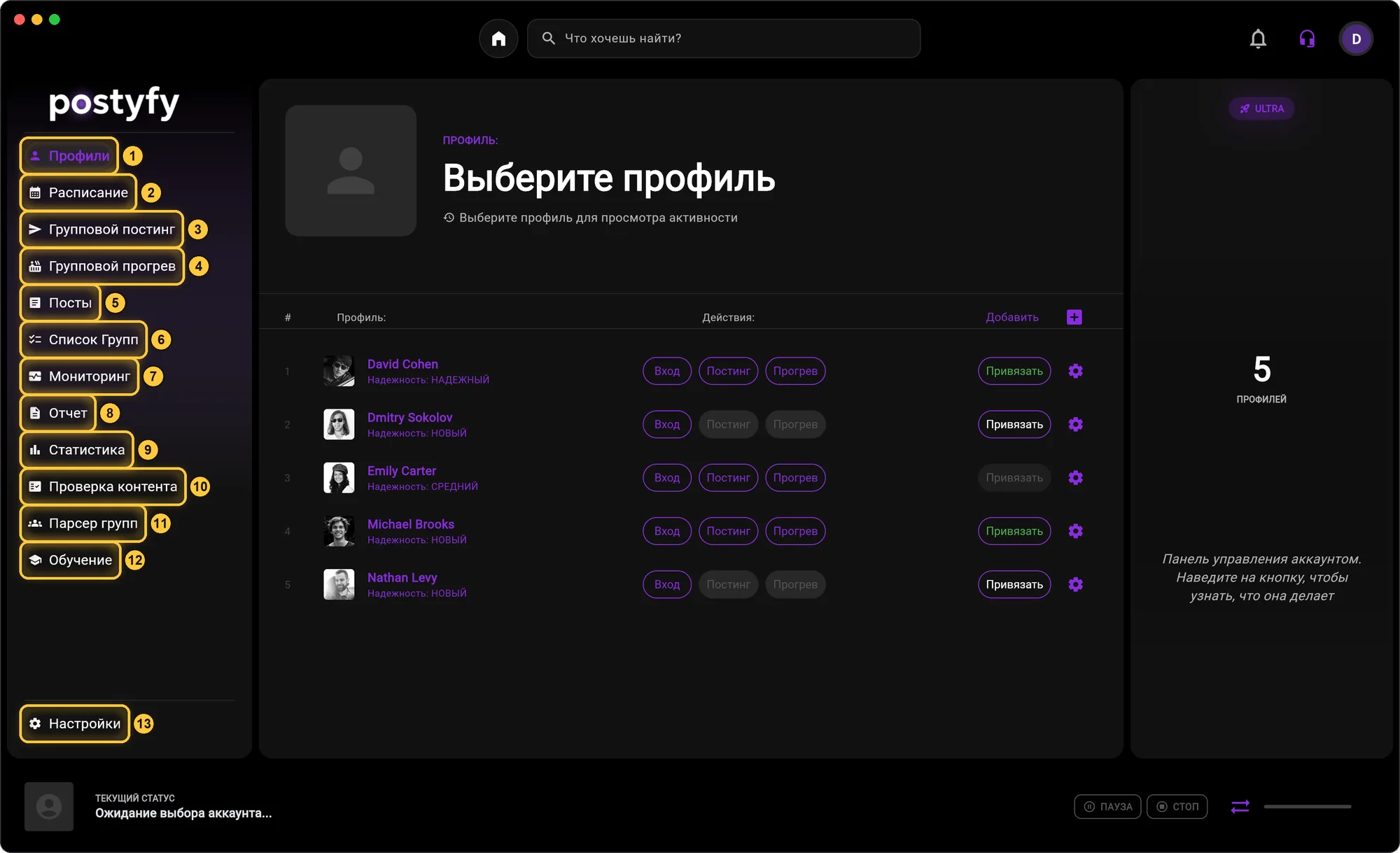
Task: Open Список Групп section
Action: pos(83,339)
